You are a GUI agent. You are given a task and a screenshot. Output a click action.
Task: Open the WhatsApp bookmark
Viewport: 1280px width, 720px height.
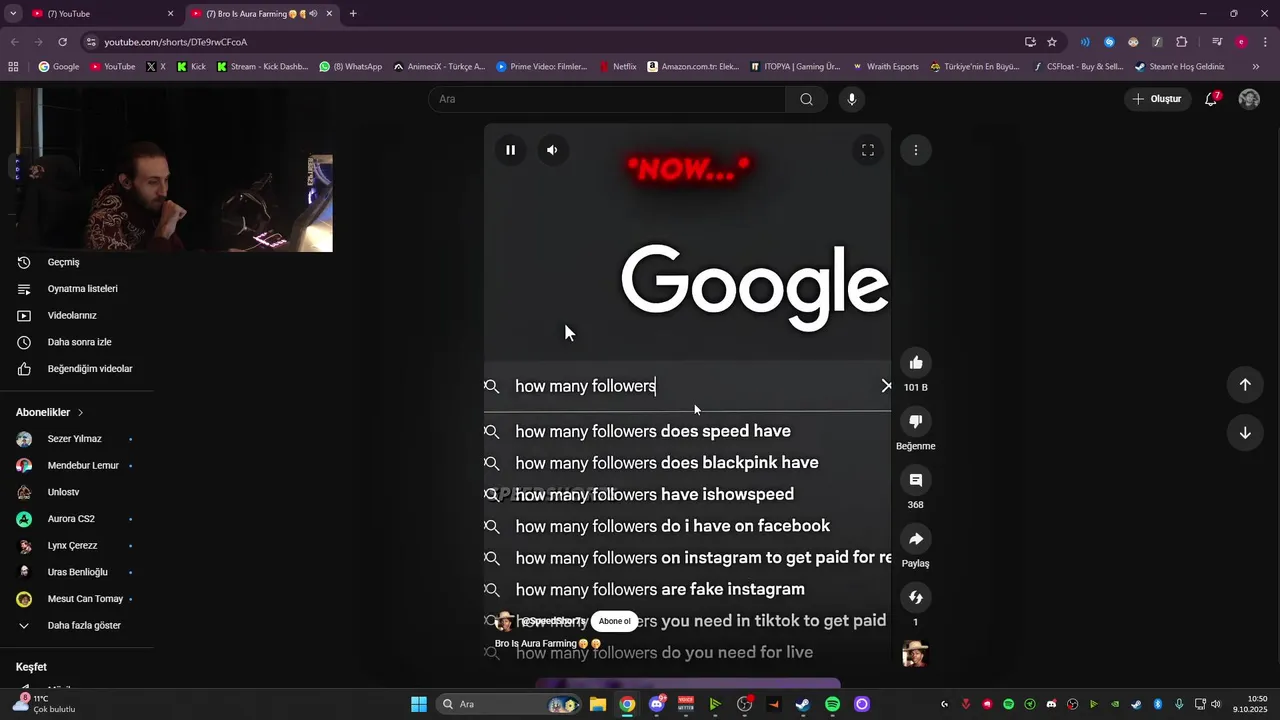pyautogui.click(x=351, y=67)
